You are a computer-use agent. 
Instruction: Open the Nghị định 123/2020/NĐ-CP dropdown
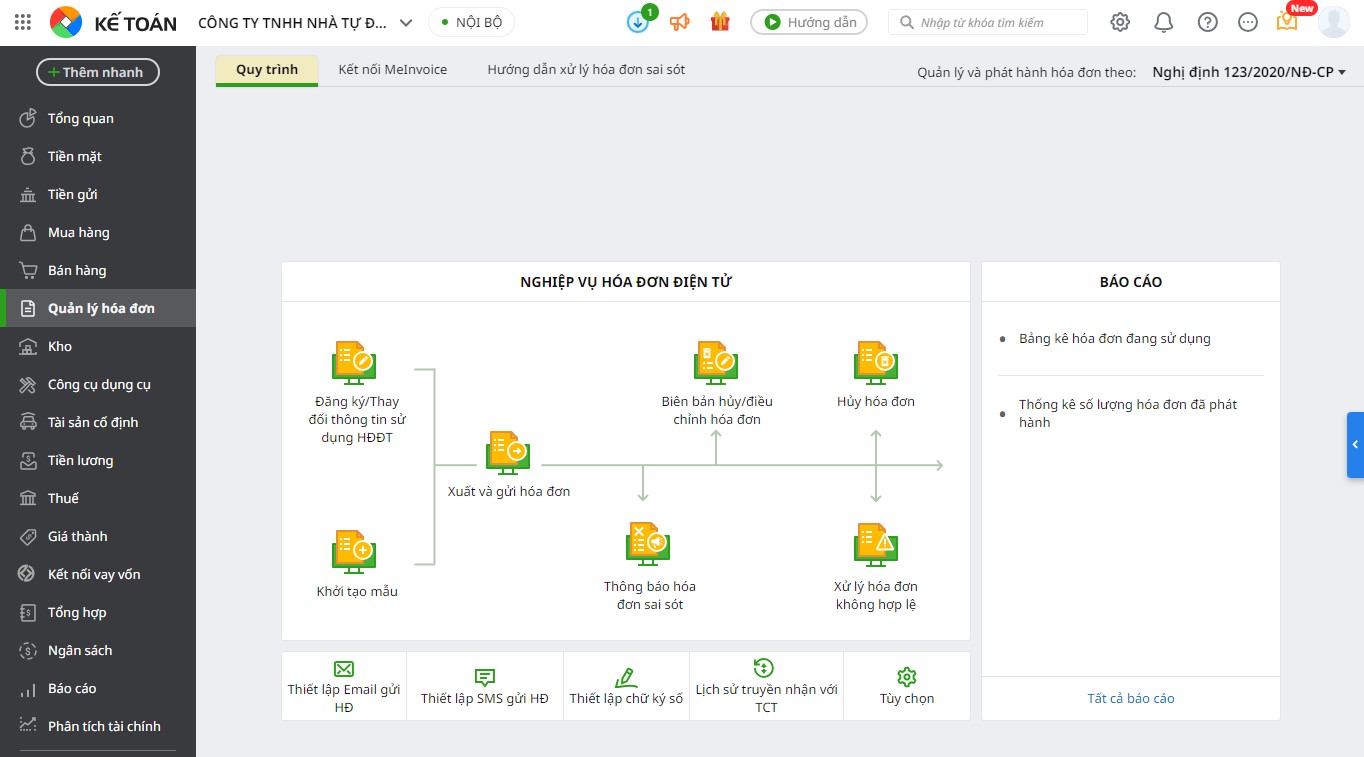(x=1249, y=72)
